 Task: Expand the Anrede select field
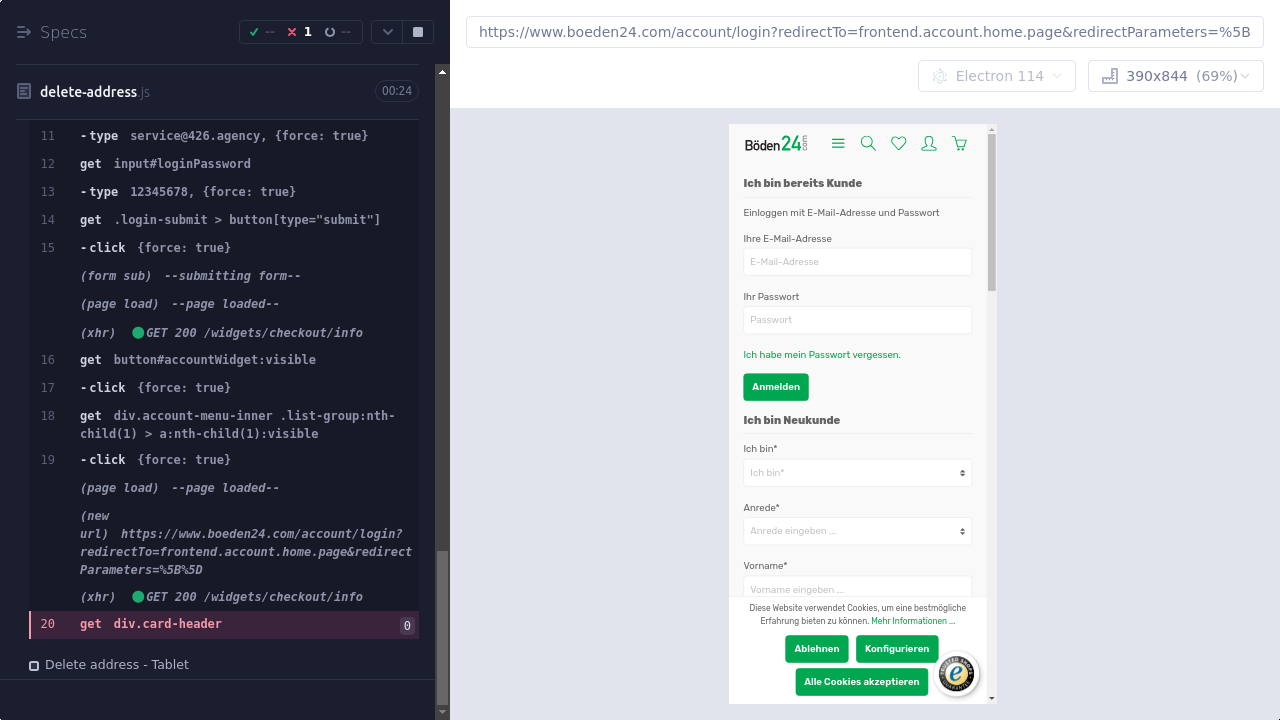click(857, 531)
